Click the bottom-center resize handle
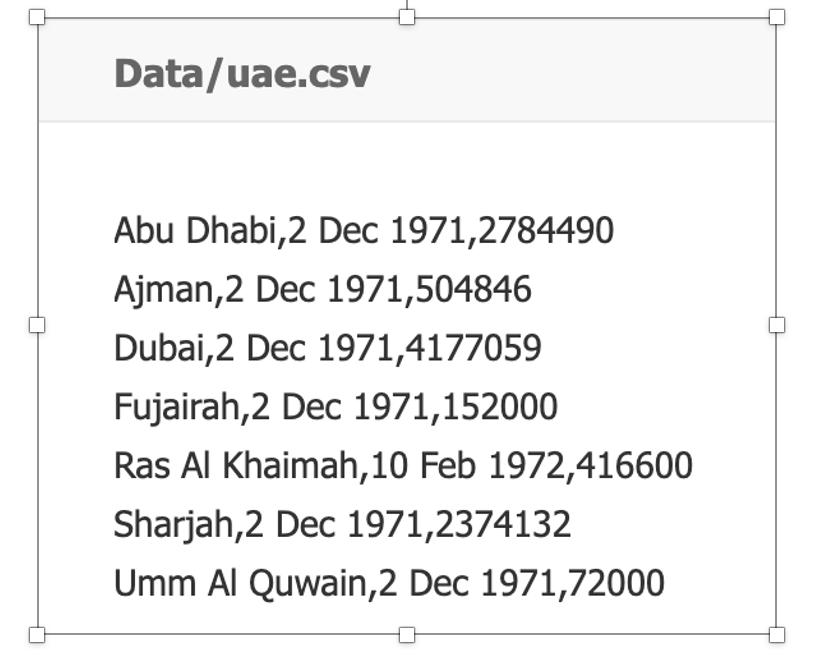Screen dimensions: 822x670 pos(407,634)
